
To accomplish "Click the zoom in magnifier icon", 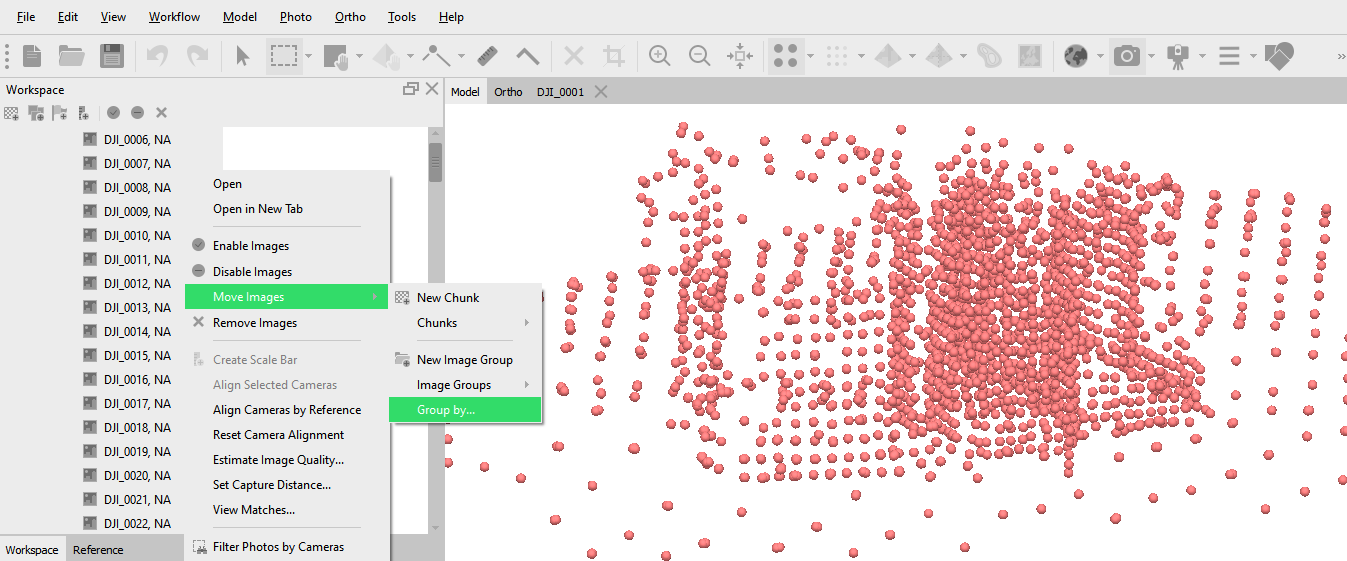I will coord(659,56).
